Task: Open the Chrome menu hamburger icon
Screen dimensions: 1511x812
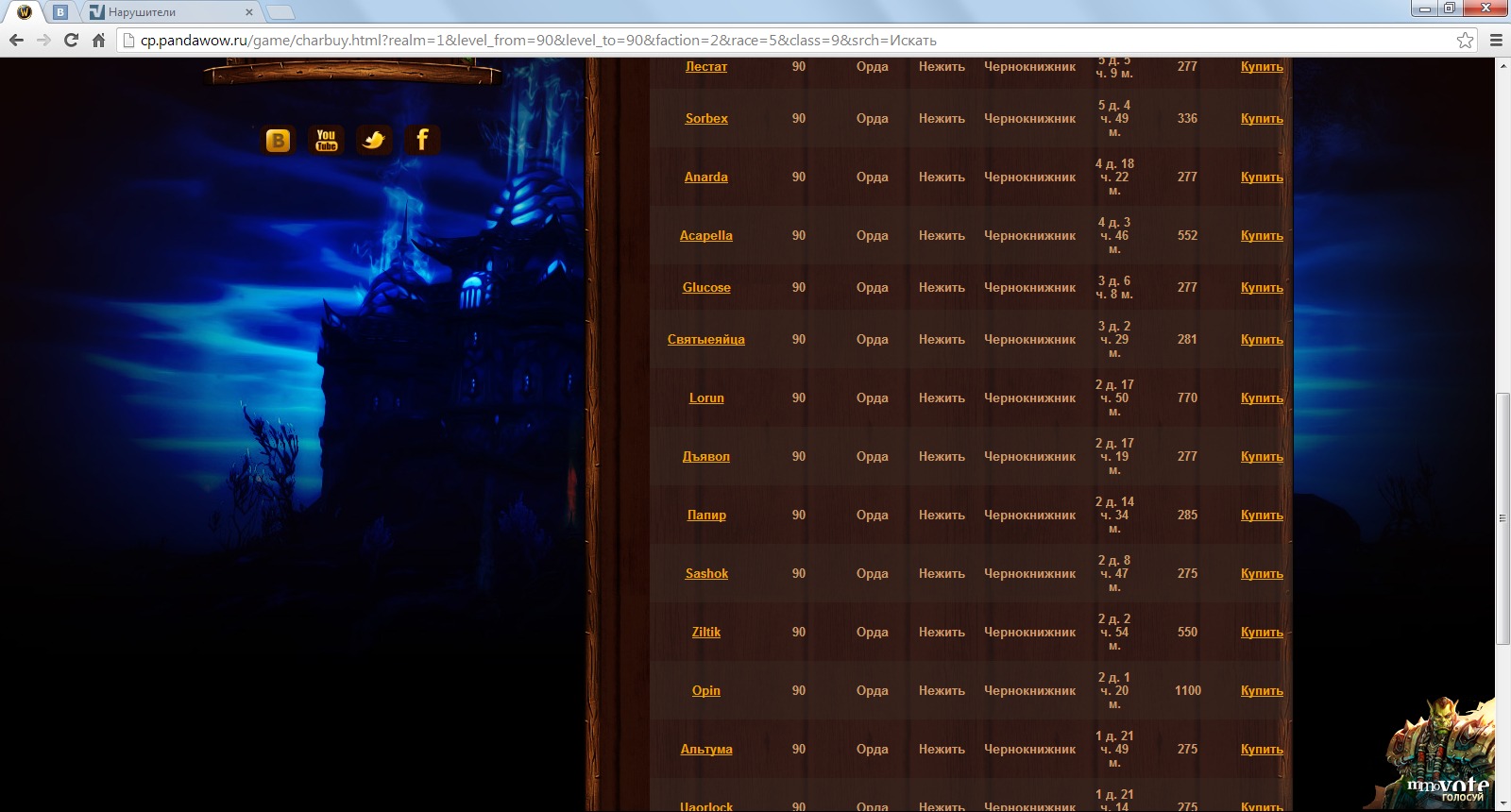Action: tap(1496, 40)
